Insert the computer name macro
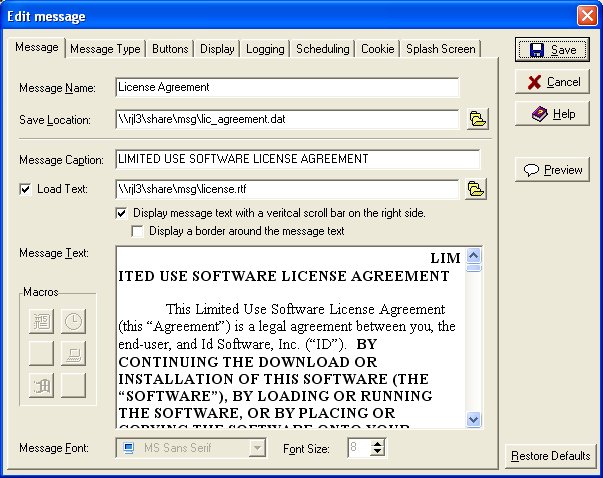The image size is (603, 478). (73, 353)
